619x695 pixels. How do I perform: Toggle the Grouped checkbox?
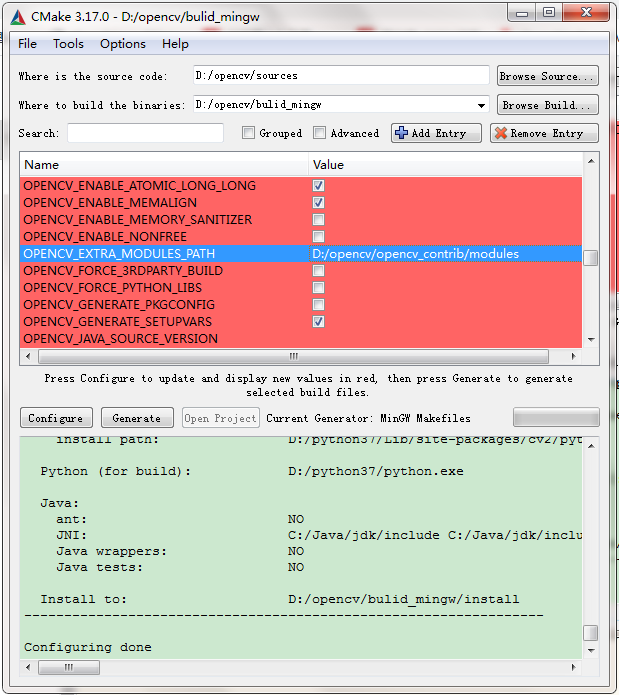click(249, 133)
